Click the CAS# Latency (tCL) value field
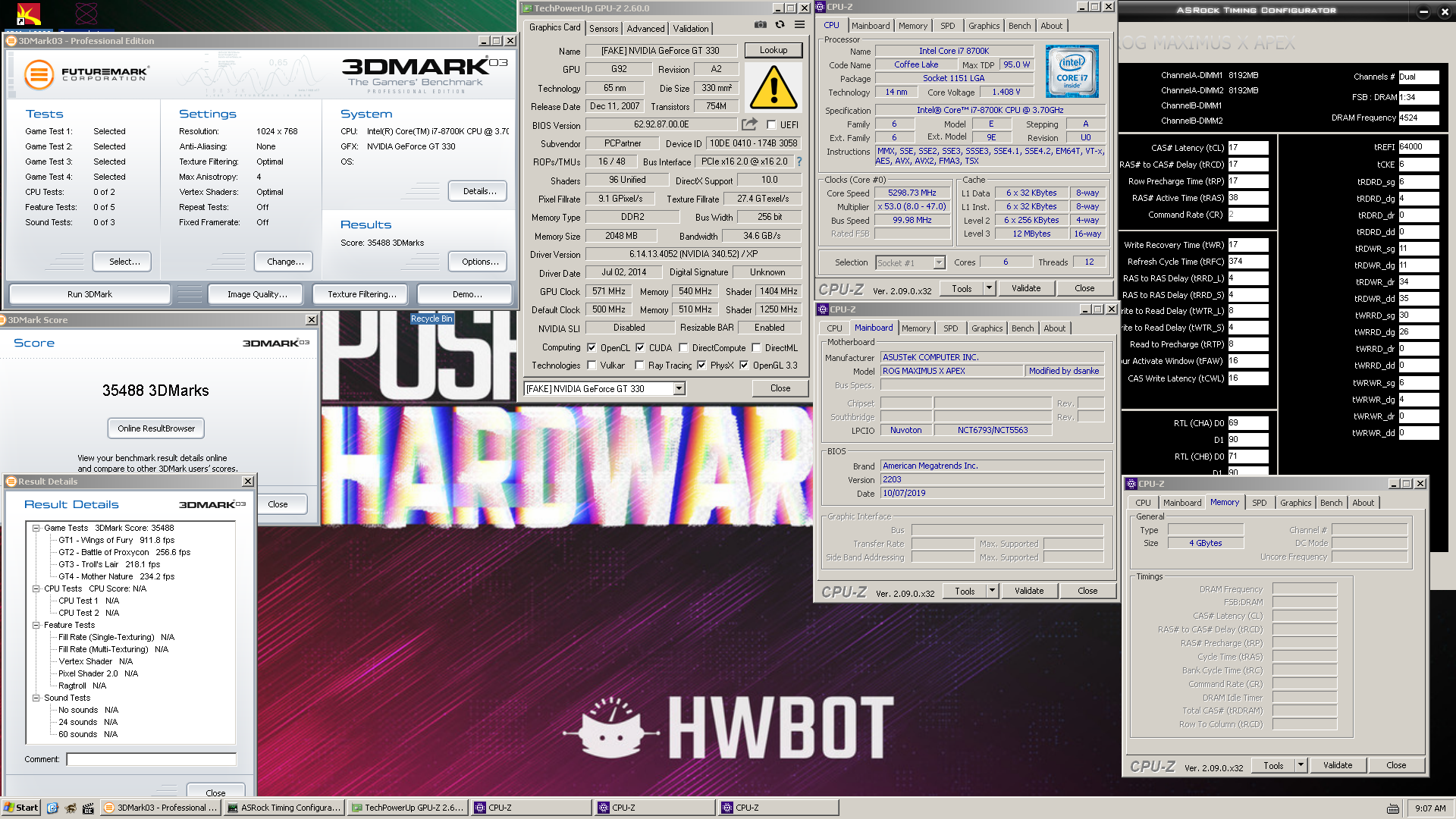Screen dimensions: 1456x819 click(1248, 148)
